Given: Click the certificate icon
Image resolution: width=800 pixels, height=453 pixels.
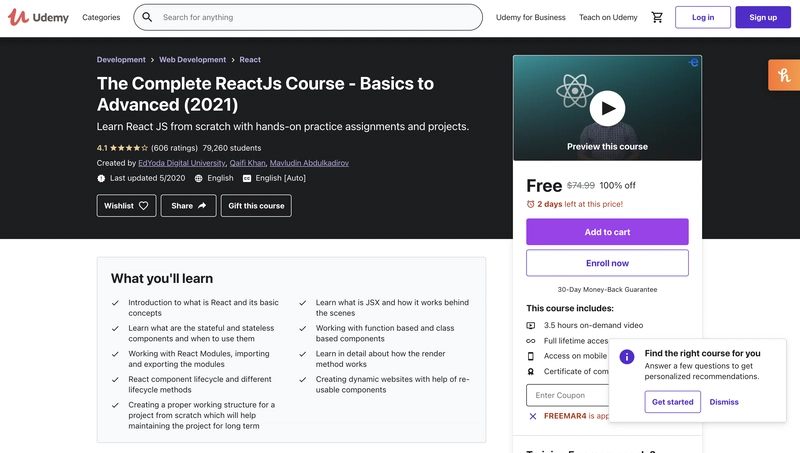Looking at the screenshot, I should 531,371.
